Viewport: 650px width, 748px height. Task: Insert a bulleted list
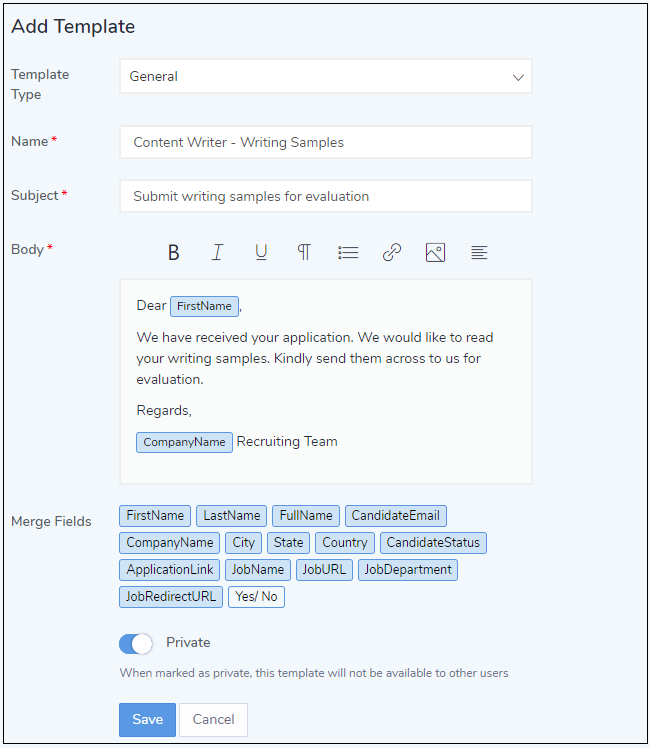tap(348, 253)
